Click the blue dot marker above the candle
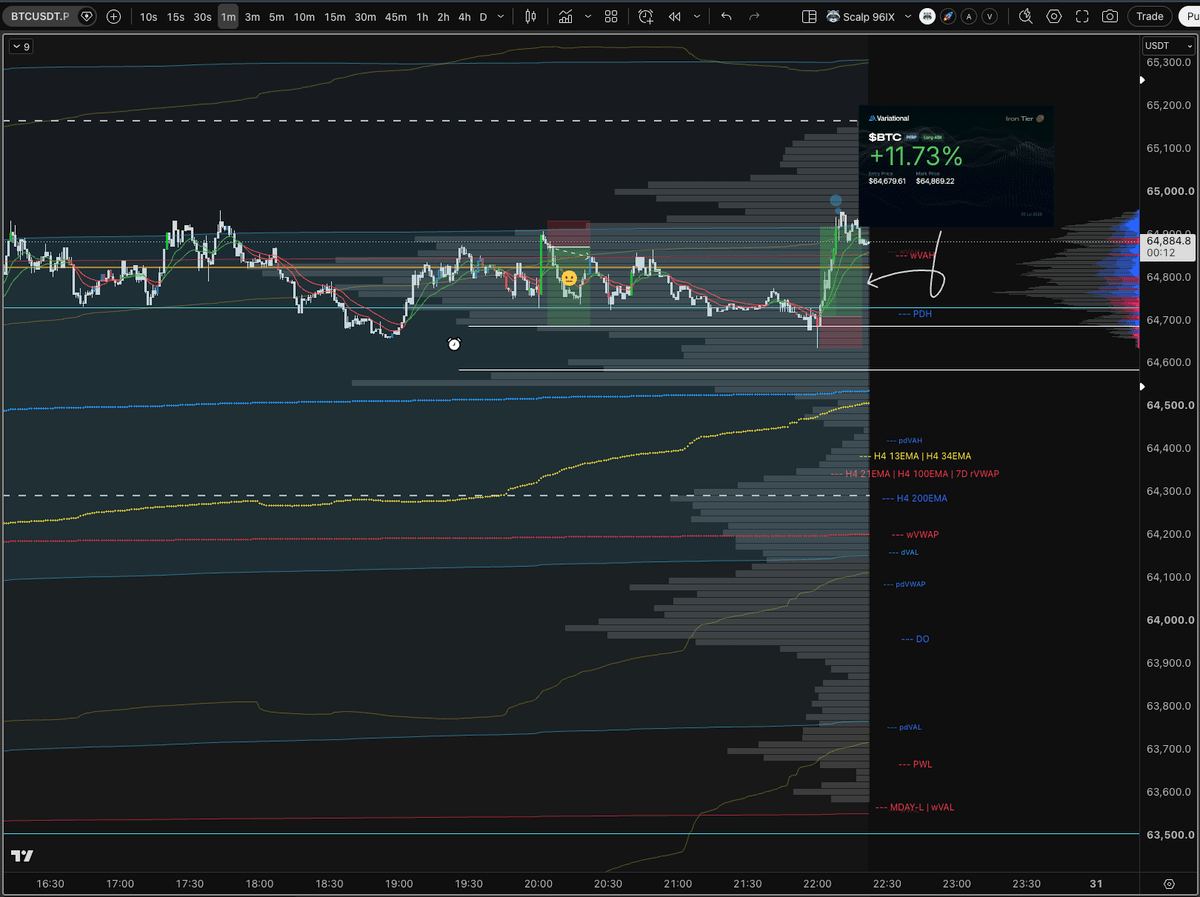The height and width of the screenshot is (897, 1200). pos(836,202)
